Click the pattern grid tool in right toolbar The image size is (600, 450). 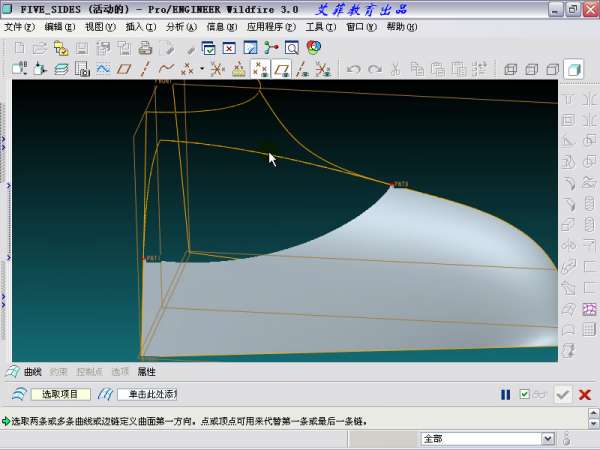tap(590, 329)
